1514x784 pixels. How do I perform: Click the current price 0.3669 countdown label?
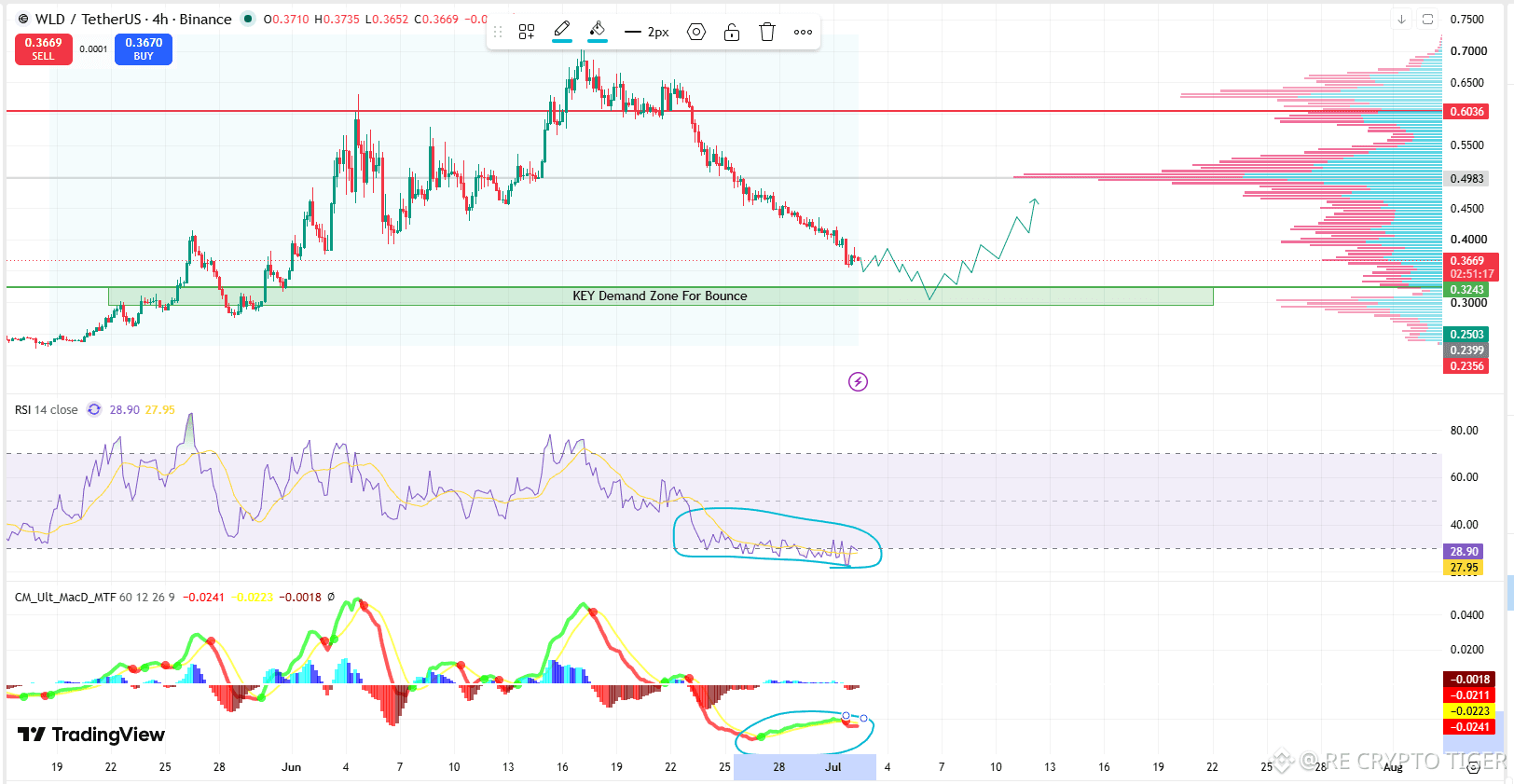tap(1471, 268)
